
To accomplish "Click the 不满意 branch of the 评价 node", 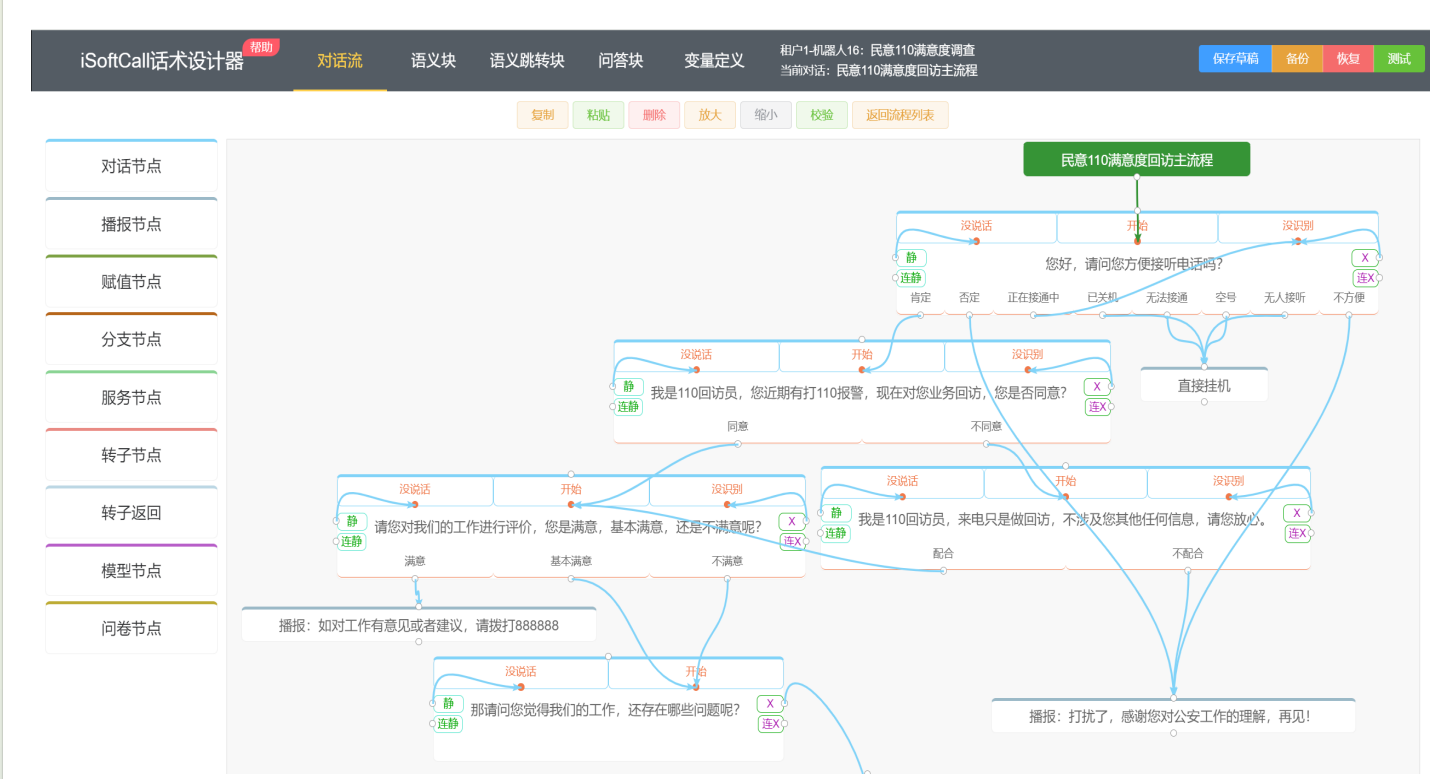I will point(727,561).
